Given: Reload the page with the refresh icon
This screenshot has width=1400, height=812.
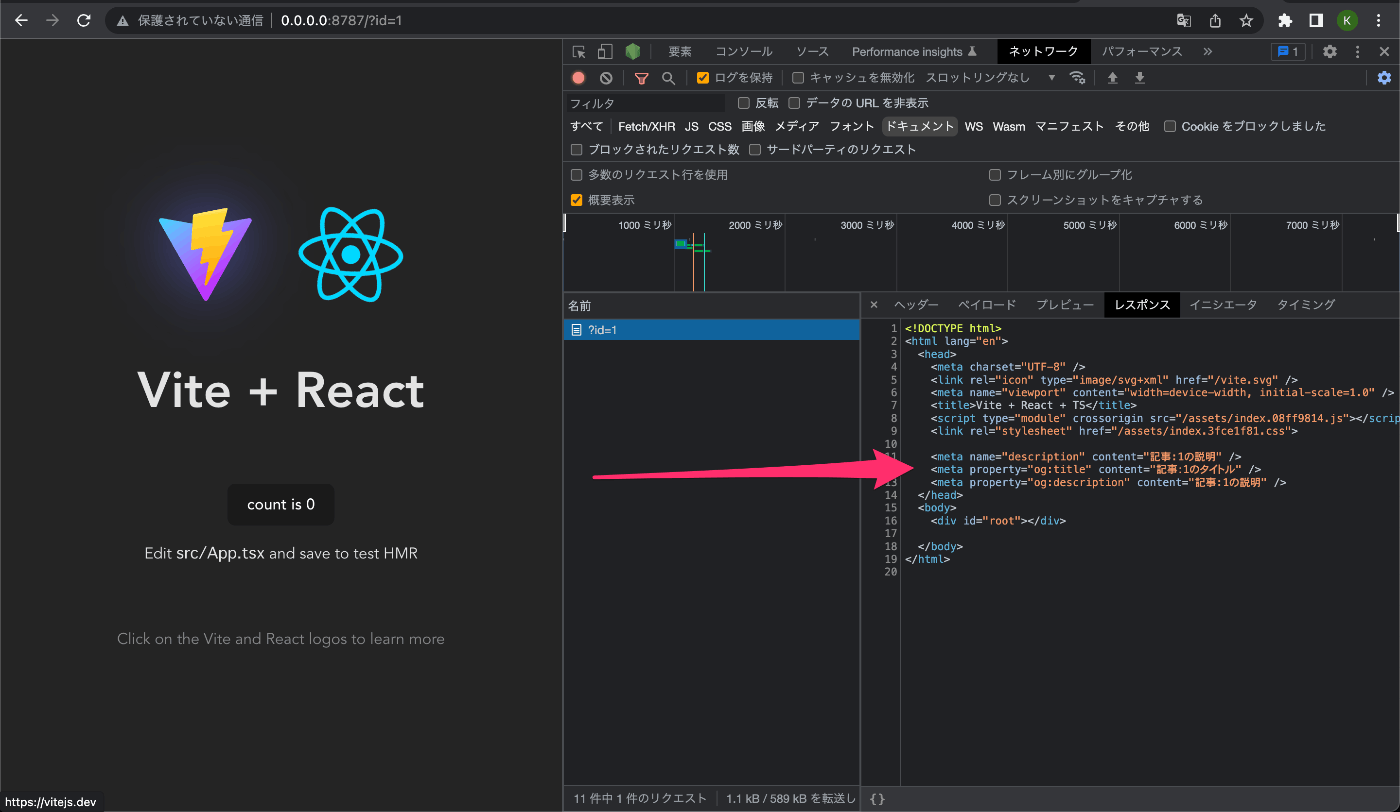Looking at the screenshot, I should (x=84, y=20).
